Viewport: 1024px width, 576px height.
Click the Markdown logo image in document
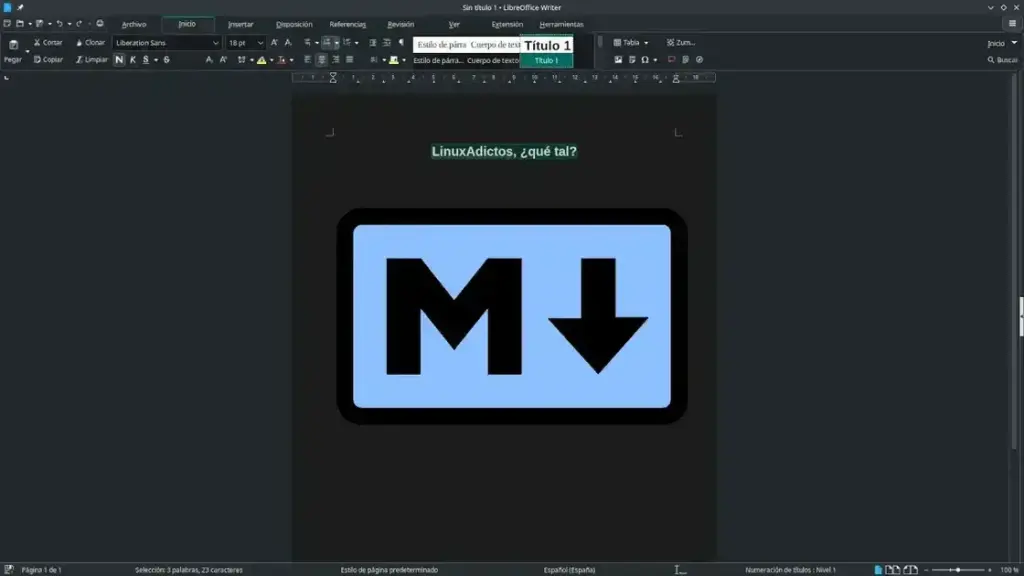pos(511,316)
